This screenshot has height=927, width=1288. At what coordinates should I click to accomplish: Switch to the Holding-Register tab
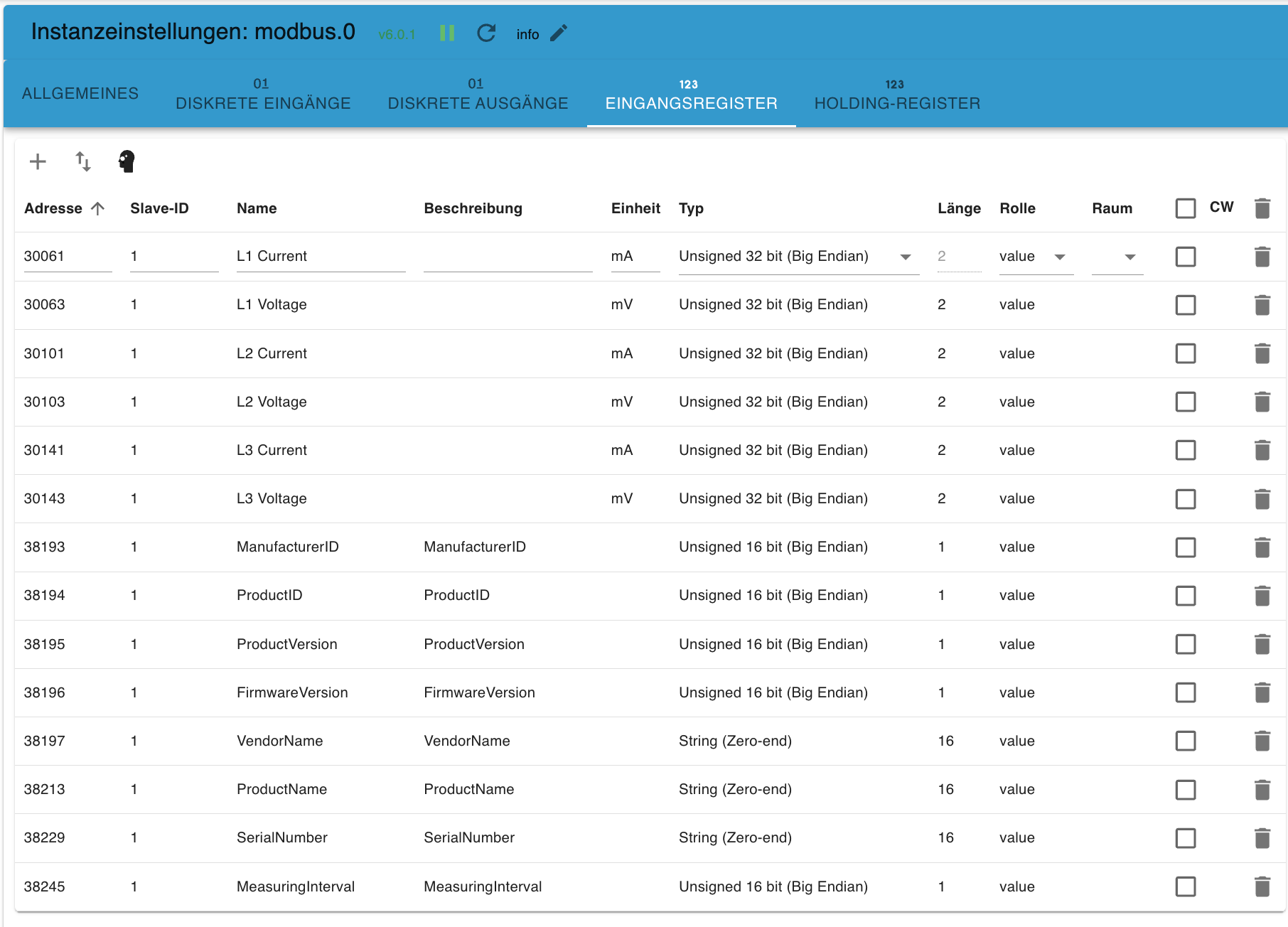click(897, 95)
